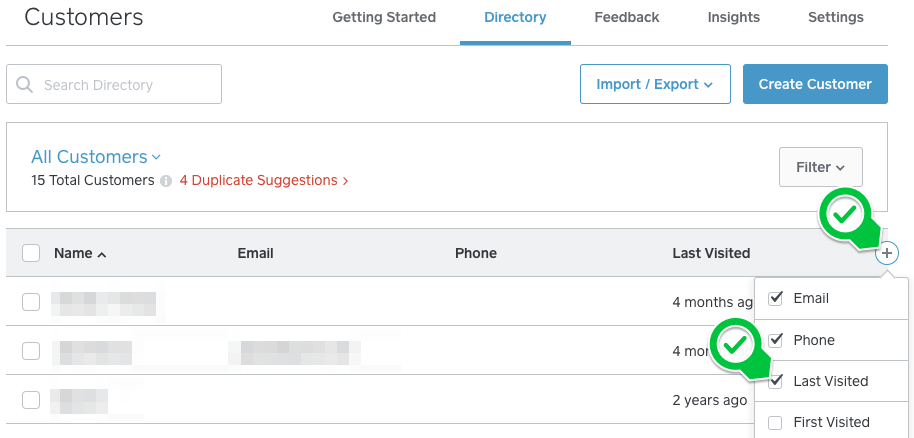
Task: Enable the First Visited column checkbox
Action: 775,422
